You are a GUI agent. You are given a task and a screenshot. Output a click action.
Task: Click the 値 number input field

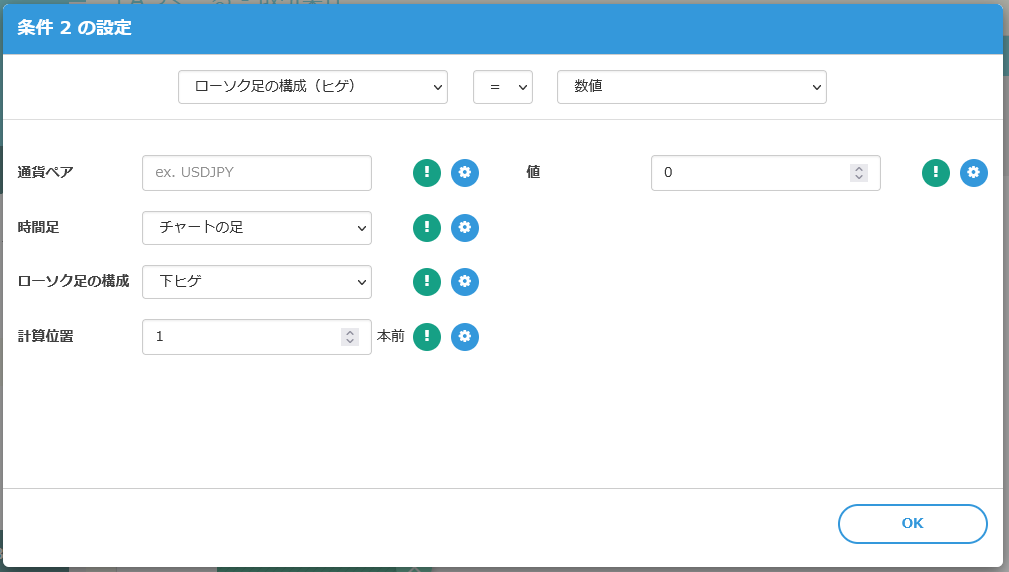click(x=750, y=173)
